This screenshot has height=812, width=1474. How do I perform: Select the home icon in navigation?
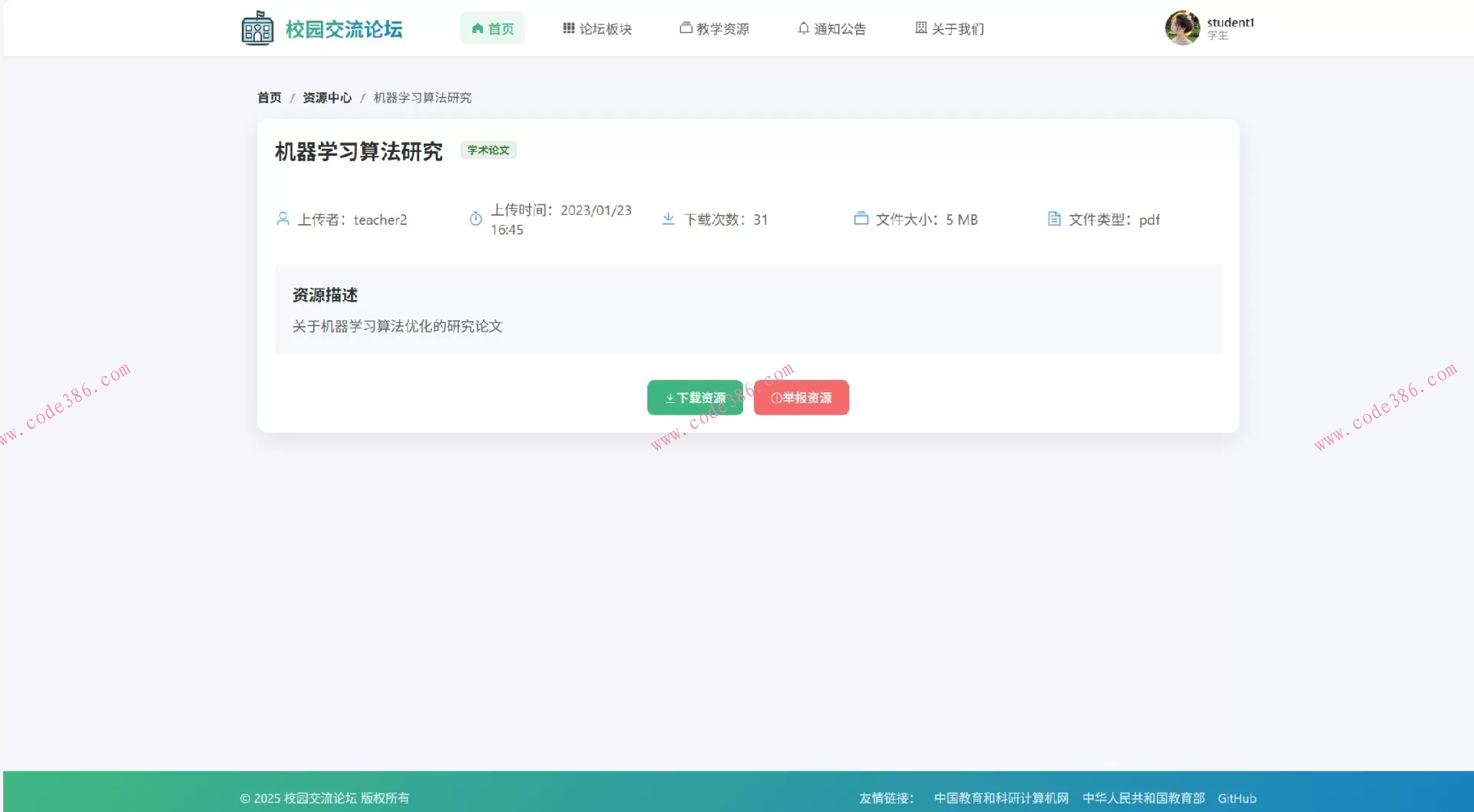click(476, 28)
